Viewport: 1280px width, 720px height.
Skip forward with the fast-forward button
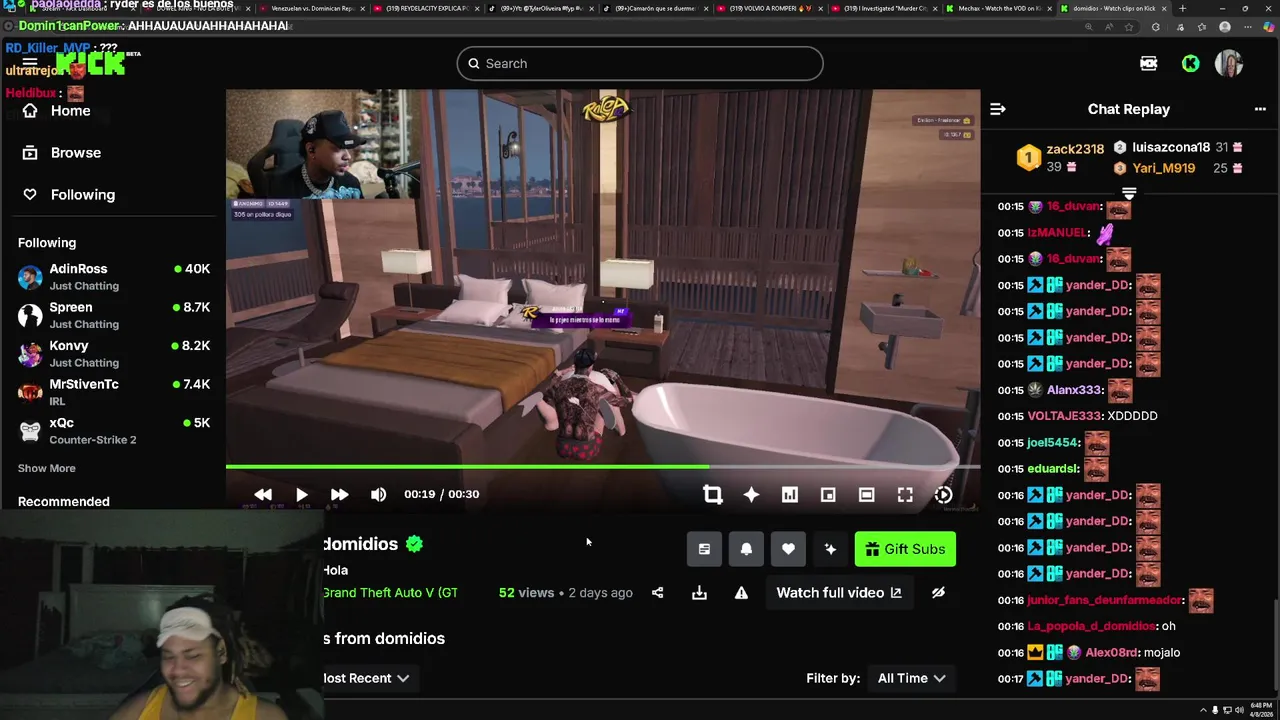coord(339,494)
